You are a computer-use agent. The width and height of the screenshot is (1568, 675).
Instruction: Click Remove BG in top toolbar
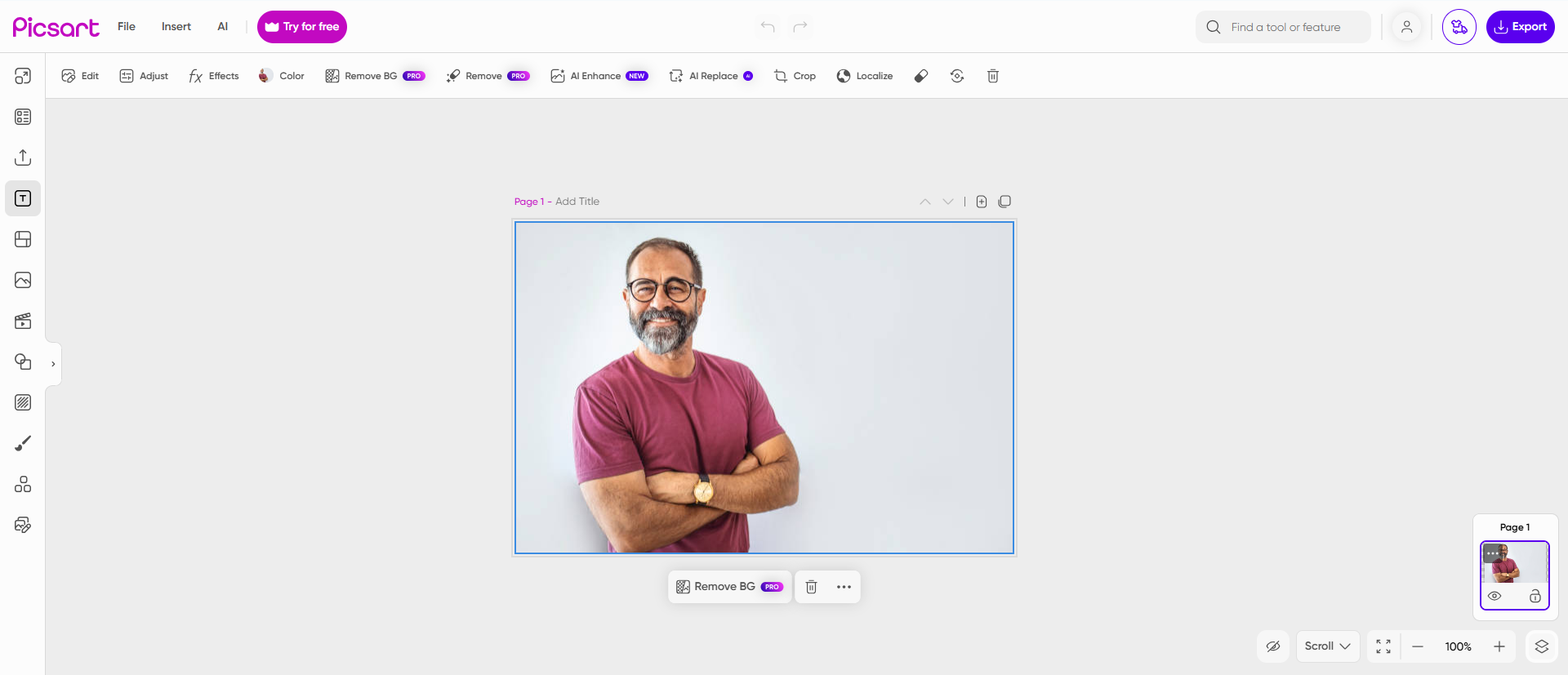pos(375,76)
